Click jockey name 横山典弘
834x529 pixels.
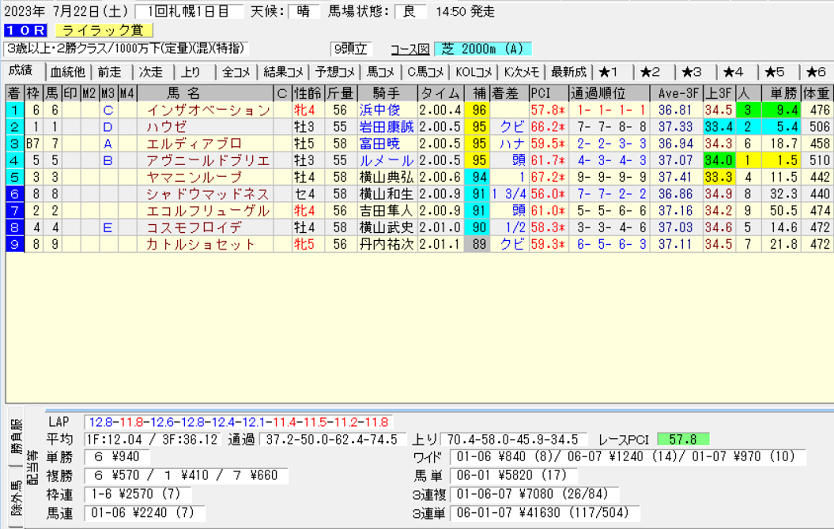pos(380,177)
